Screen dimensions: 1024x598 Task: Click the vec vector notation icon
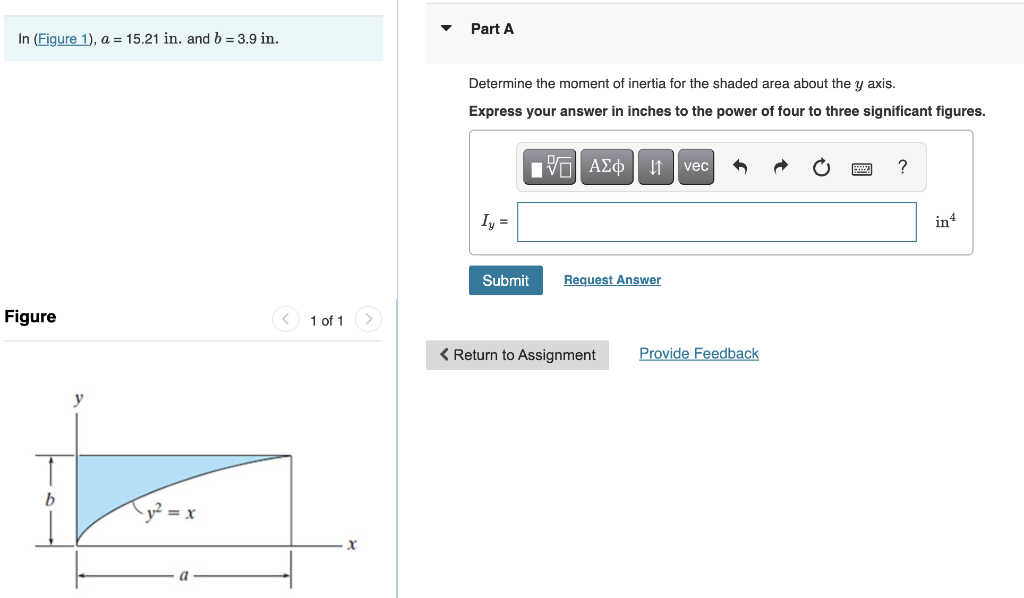click(x=695, y=167)
